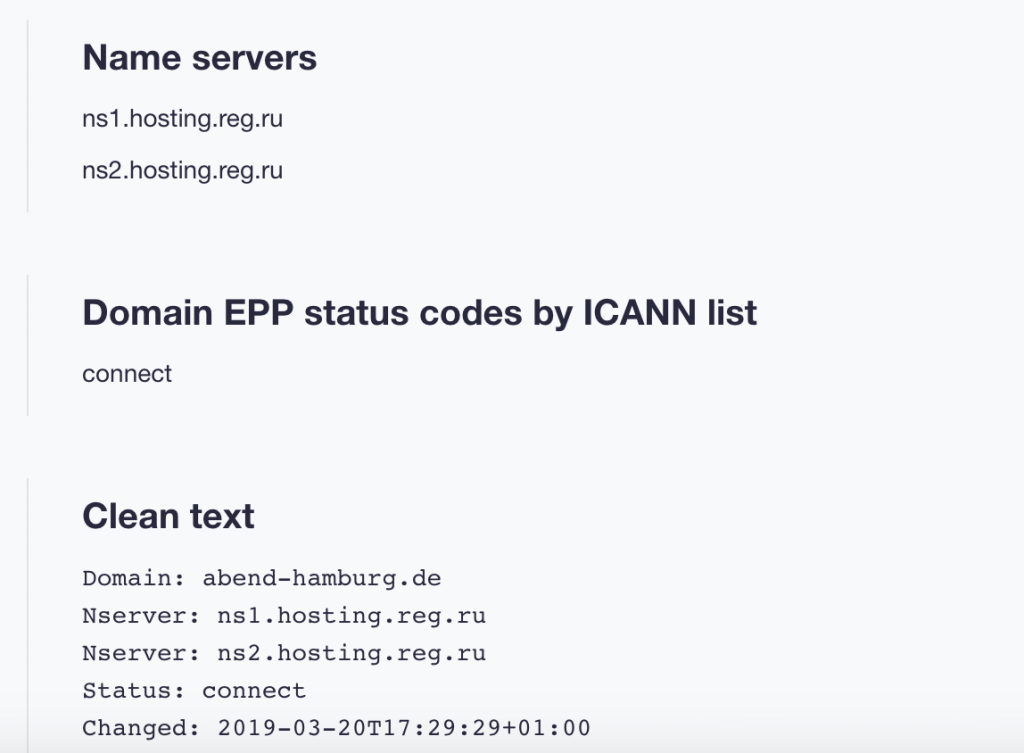Click the 'Status:' label in clean text
The image size is (1024, 753).
[135, 690]
